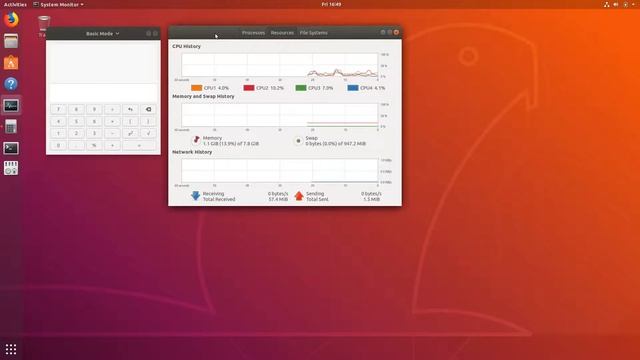Select the System Monitor dock icon
This screenshot has height=360, width=640.
point(11,106)
